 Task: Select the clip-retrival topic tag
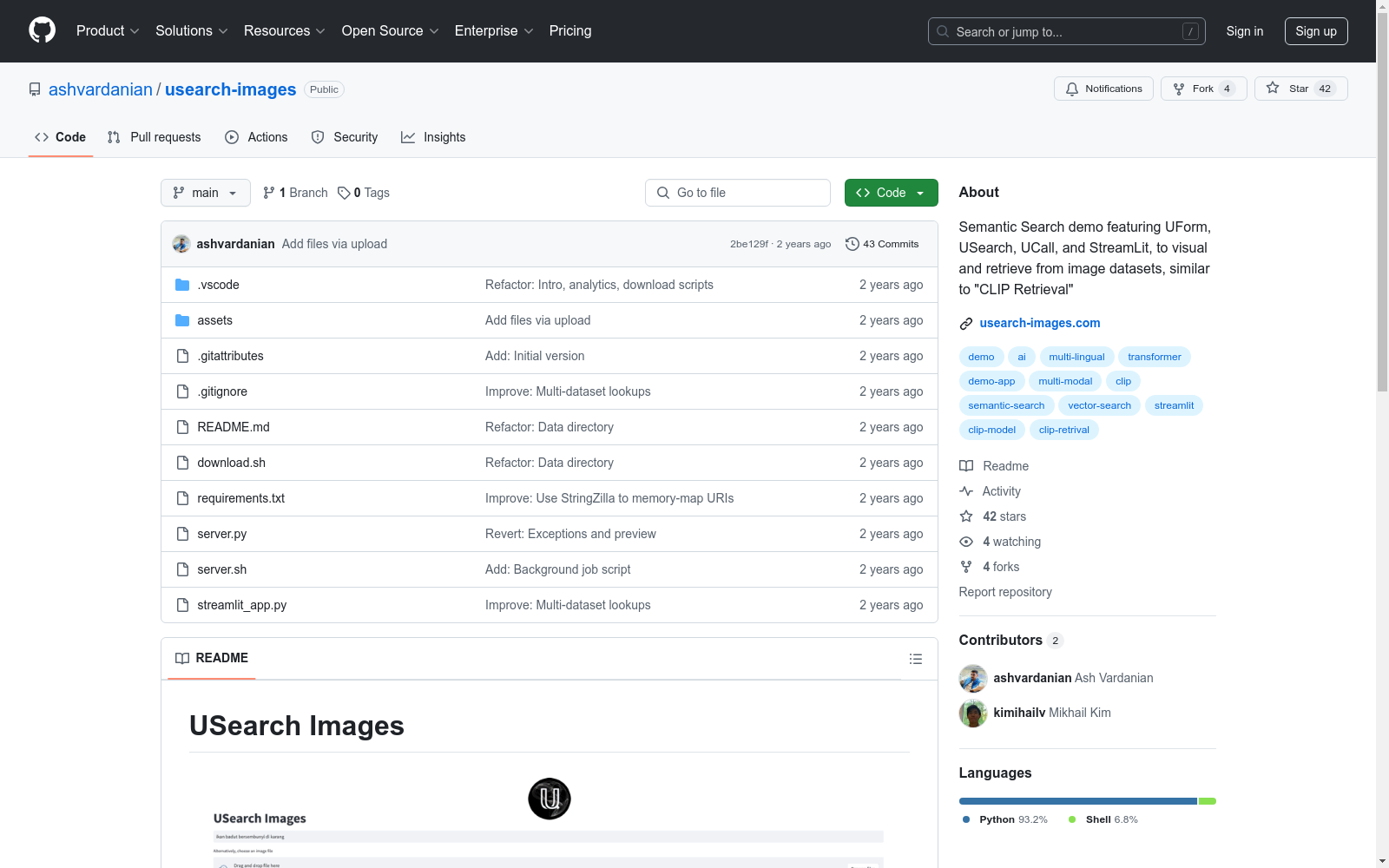click(1064, 430)
